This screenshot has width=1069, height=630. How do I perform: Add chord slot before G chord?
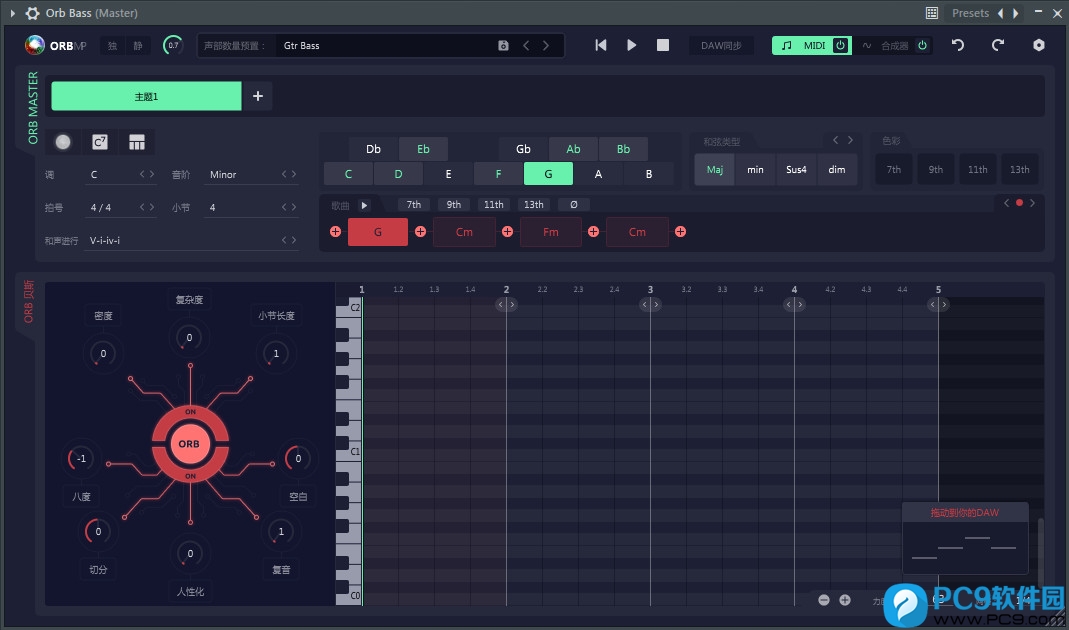[x=335, y=232]
